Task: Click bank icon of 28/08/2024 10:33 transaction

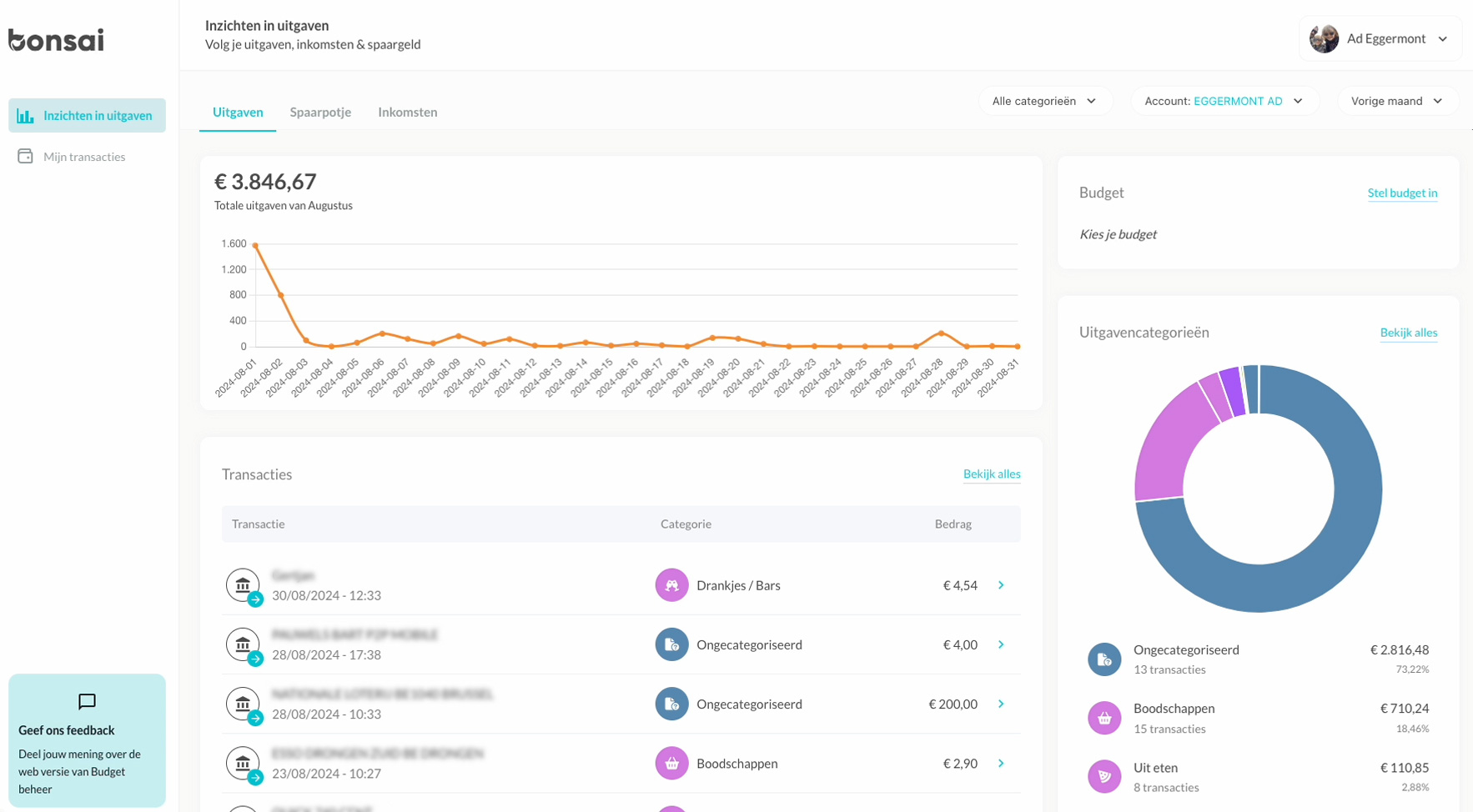Action: [243, 704]
